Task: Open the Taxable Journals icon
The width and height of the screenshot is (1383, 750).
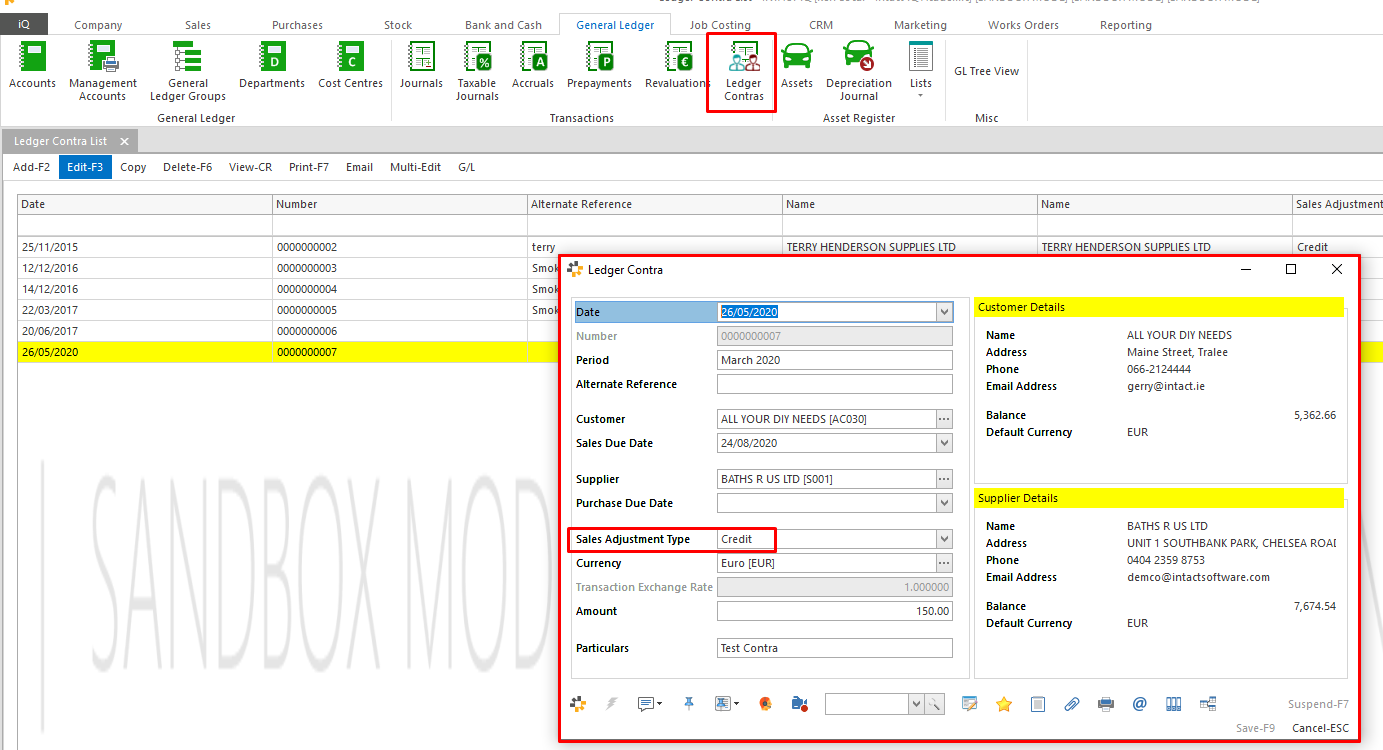Action: pyautogui.click(x=477, y=71)
